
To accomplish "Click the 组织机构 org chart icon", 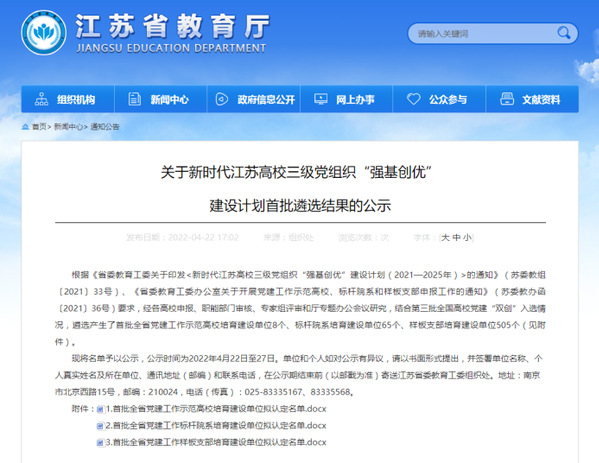I will point(41,99).
